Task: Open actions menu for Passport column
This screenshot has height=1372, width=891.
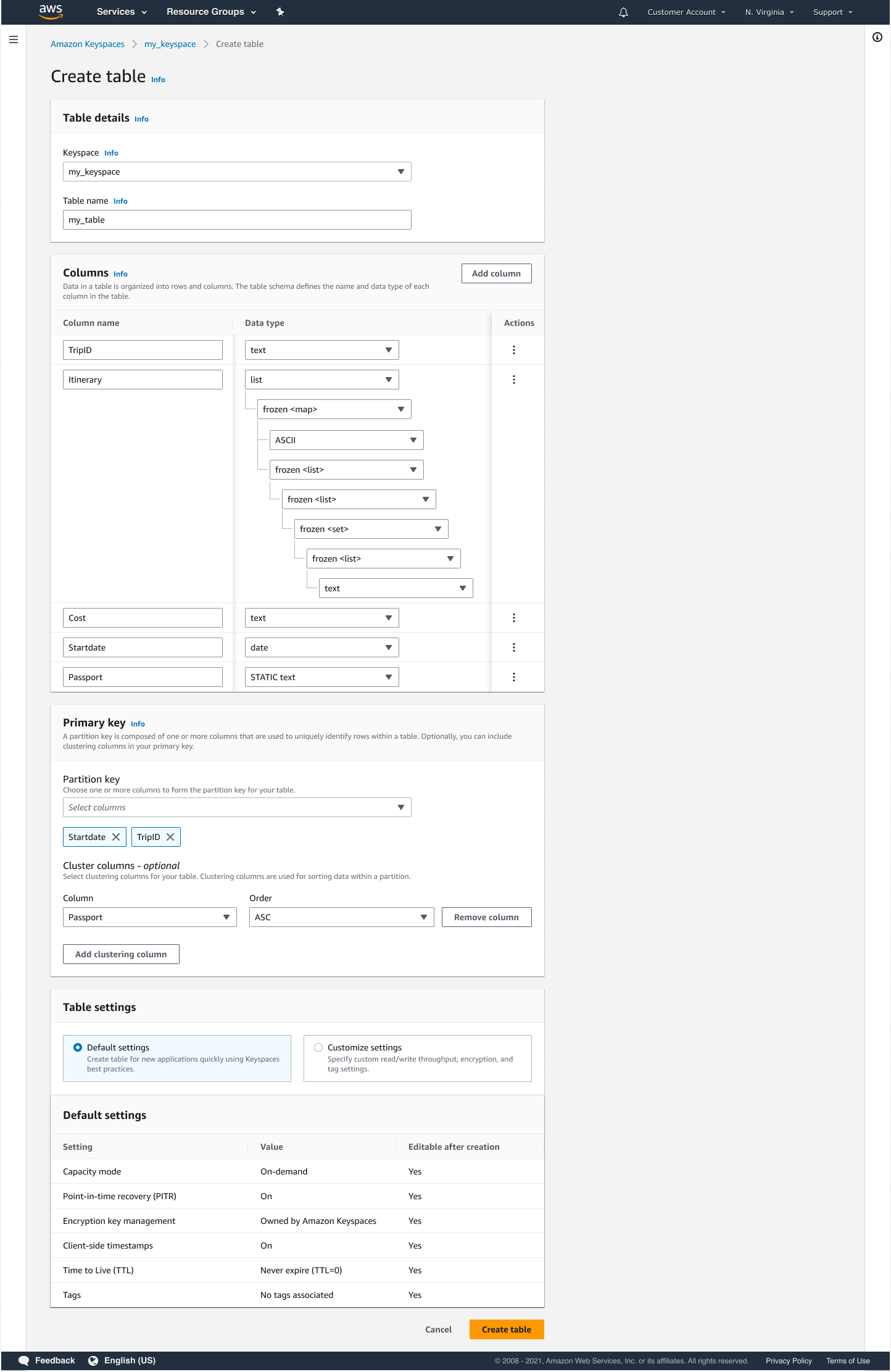Action: point(513,677)
